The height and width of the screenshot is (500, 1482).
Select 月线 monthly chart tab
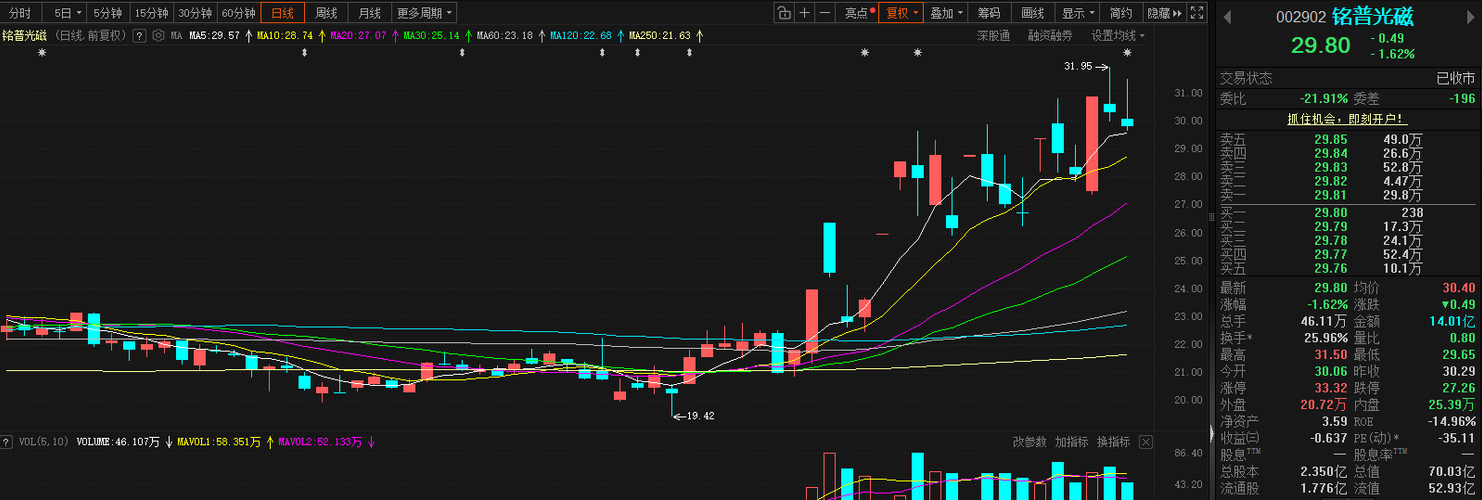[369, 13]
